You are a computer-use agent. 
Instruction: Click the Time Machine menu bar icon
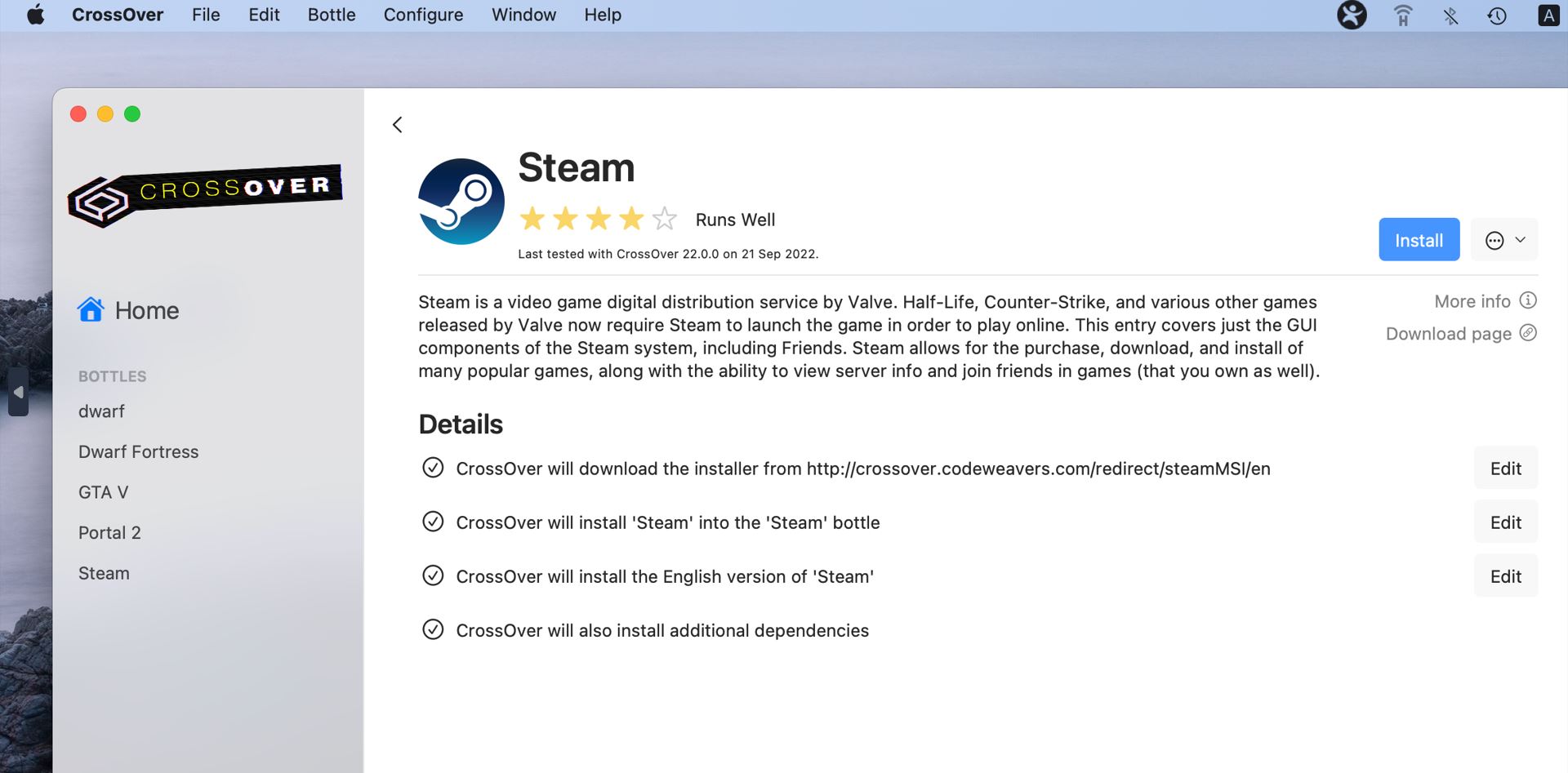1497,16
